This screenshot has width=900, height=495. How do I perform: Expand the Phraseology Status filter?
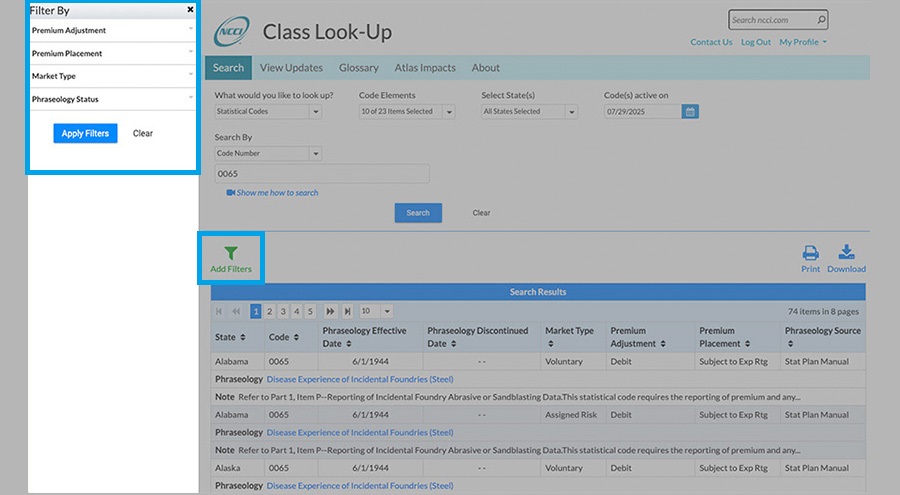pyautogui.click(x=112, y=99)
